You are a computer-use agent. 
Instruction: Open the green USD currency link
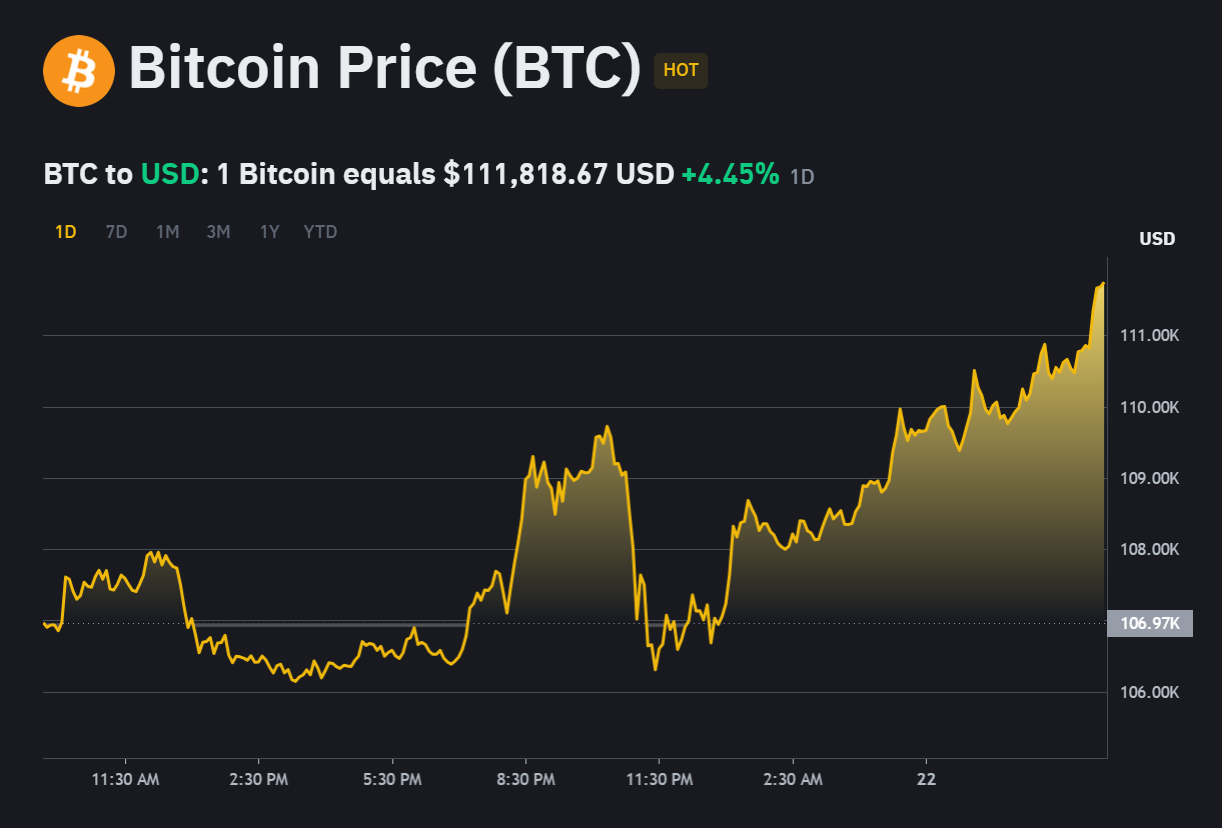pyautogui.click(x=170, y=174)
